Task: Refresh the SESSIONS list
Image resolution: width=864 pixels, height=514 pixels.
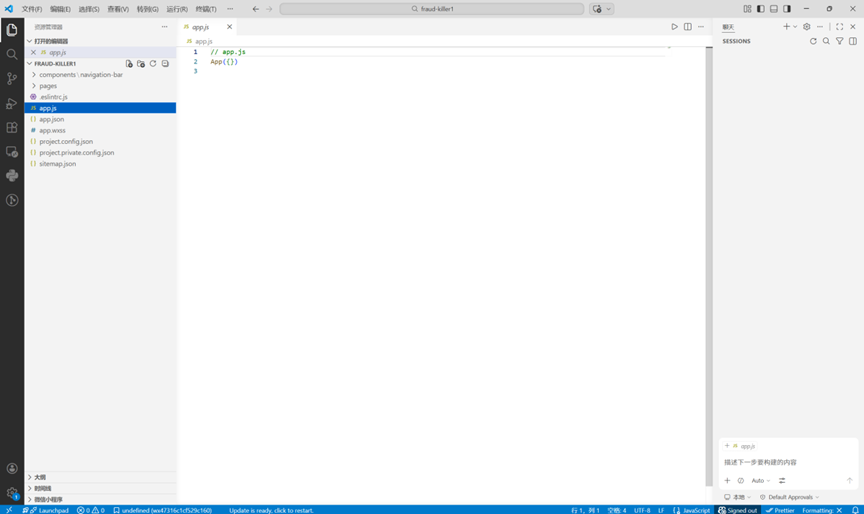Action: (813, 41)
